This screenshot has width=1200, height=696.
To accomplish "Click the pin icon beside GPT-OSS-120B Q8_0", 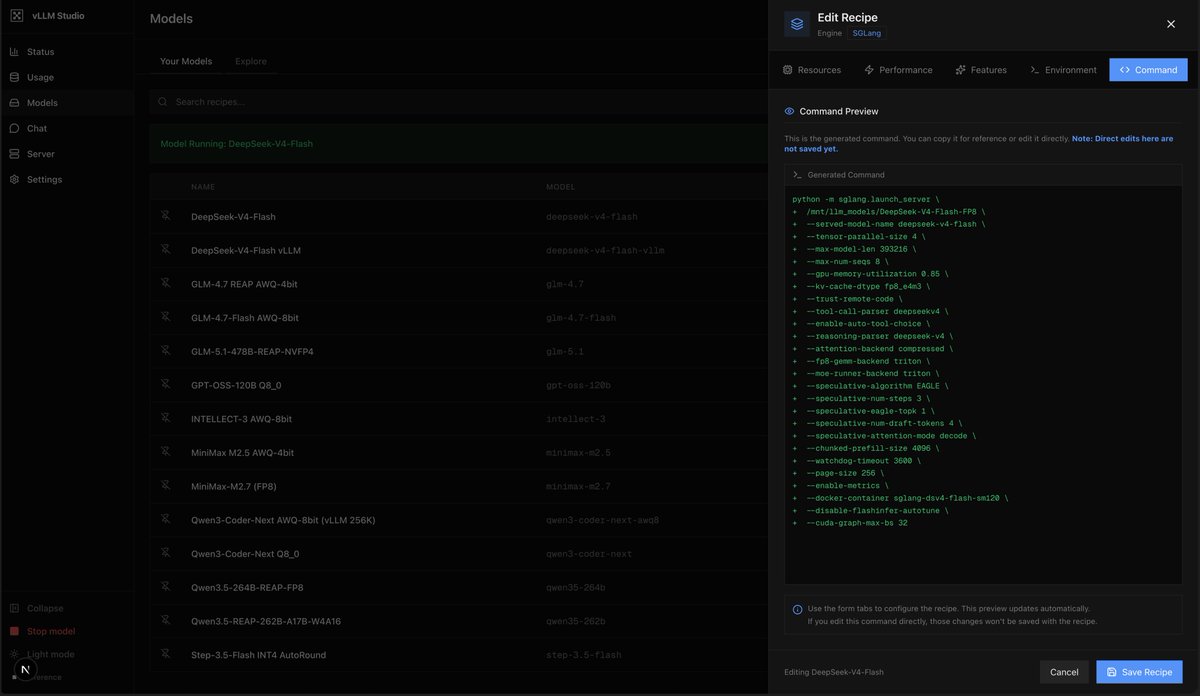I will point(166,385).
